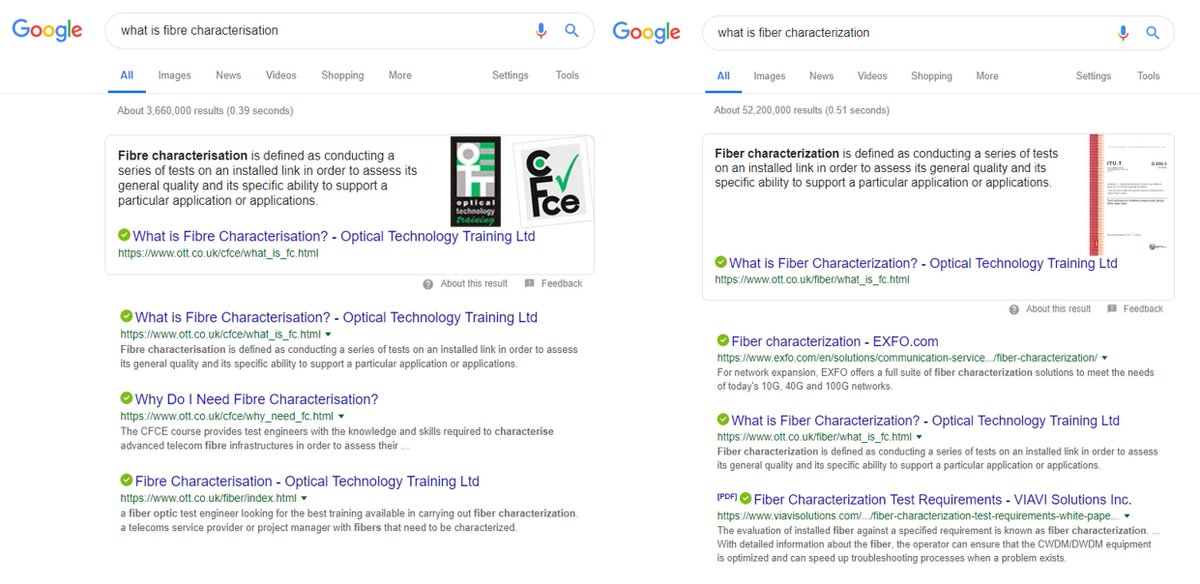Click the Google logo in the left window
1200x584 pixels.
tap(47, 31)
